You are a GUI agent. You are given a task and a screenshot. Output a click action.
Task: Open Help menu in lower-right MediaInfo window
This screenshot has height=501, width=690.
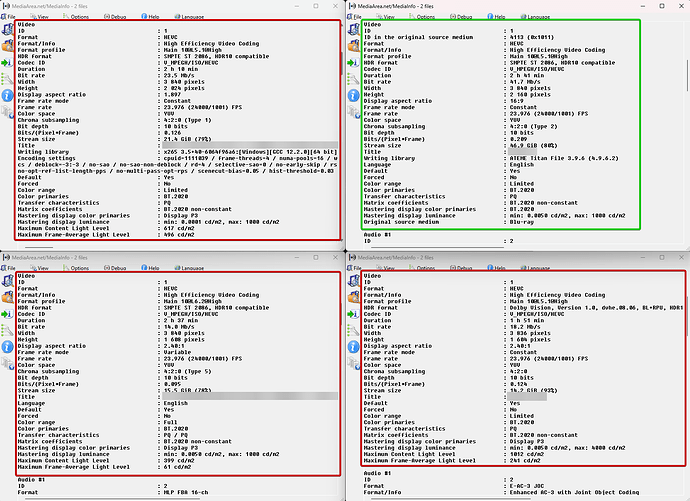pyautogui.click(x=496, y=268)
